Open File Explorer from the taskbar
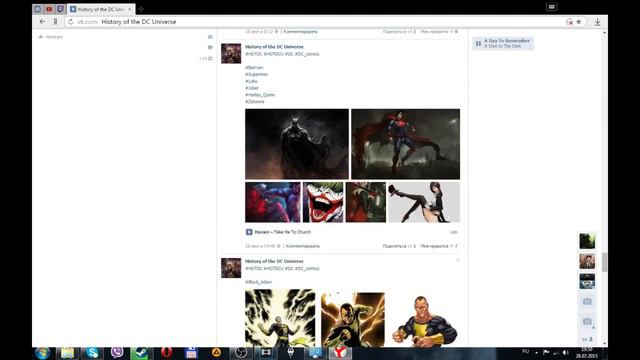The width and height of the screenshot is (640, 360). [x=68, y=353]
